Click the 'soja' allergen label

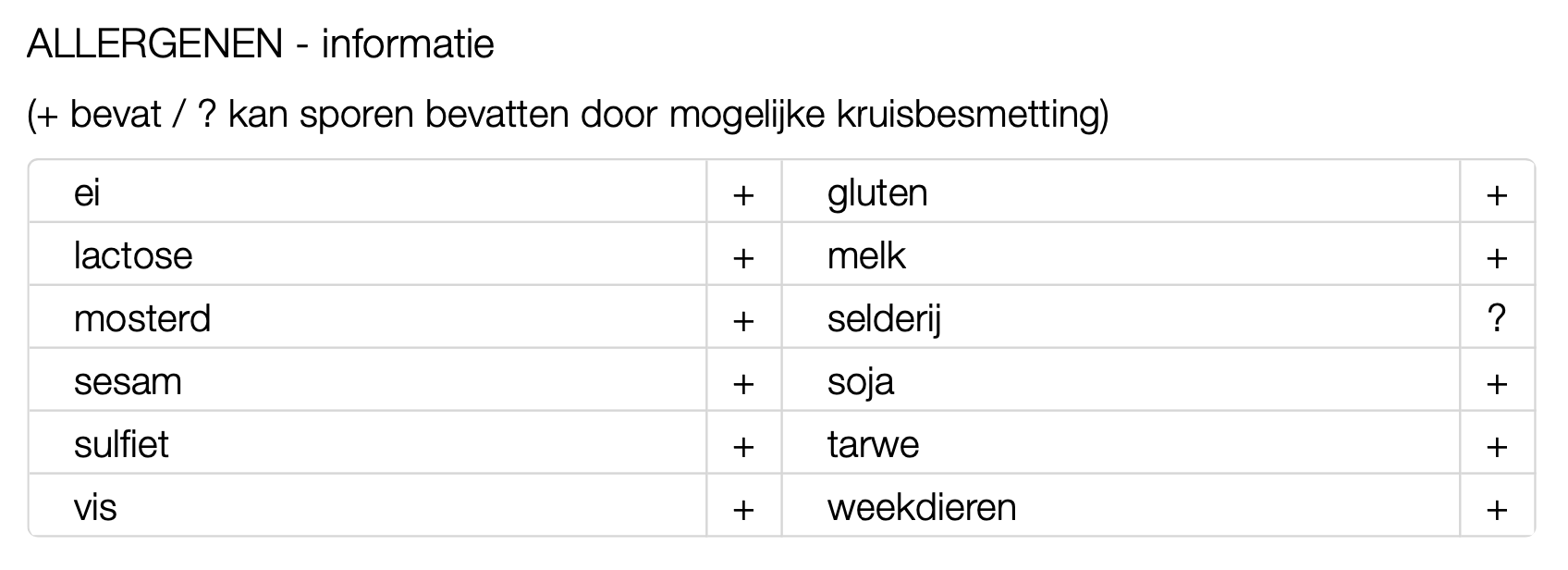[861, 382]
